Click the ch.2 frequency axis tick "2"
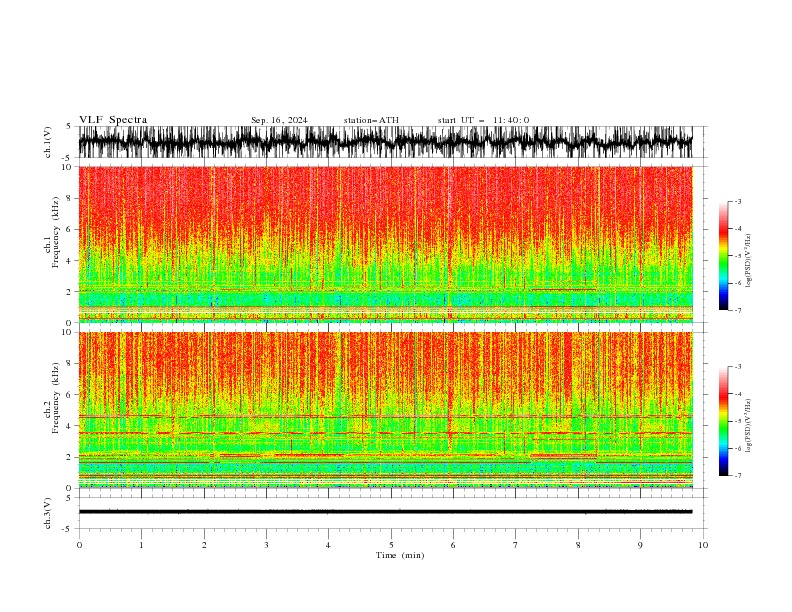The image size is (792, 612). [x=69, y=457]
